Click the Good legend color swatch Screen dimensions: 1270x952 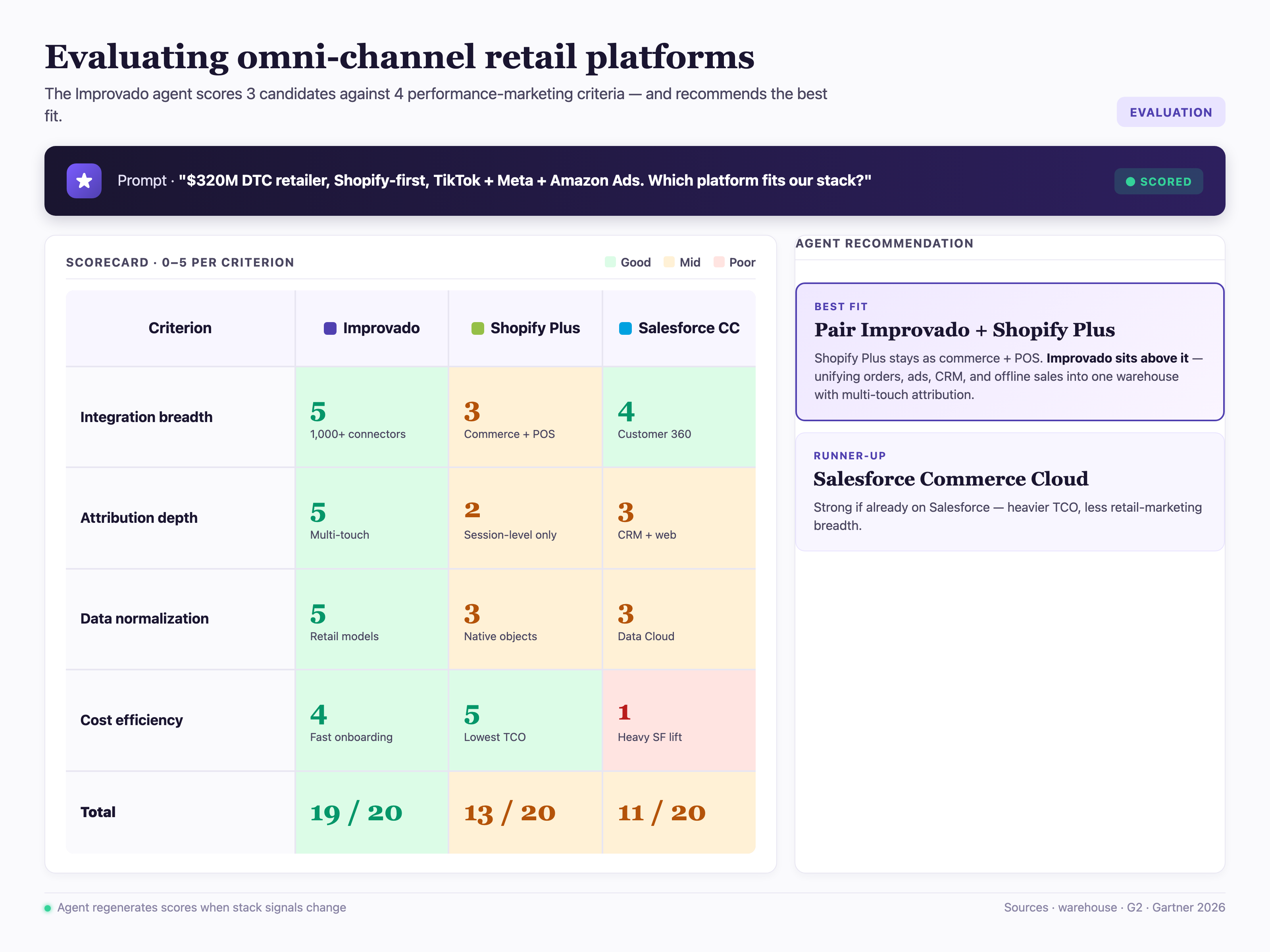610,262
